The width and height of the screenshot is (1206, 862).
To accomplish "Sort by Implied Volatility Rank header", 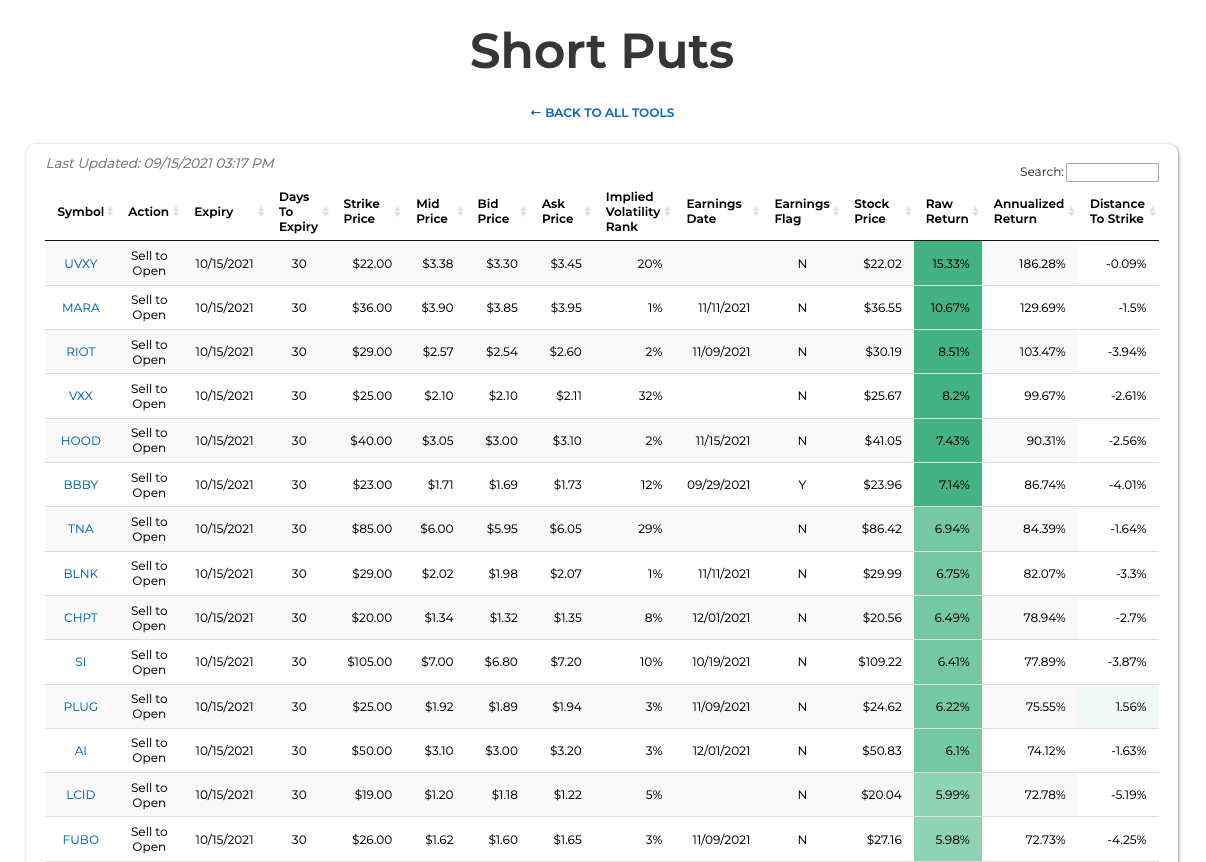I will point(632,212).
